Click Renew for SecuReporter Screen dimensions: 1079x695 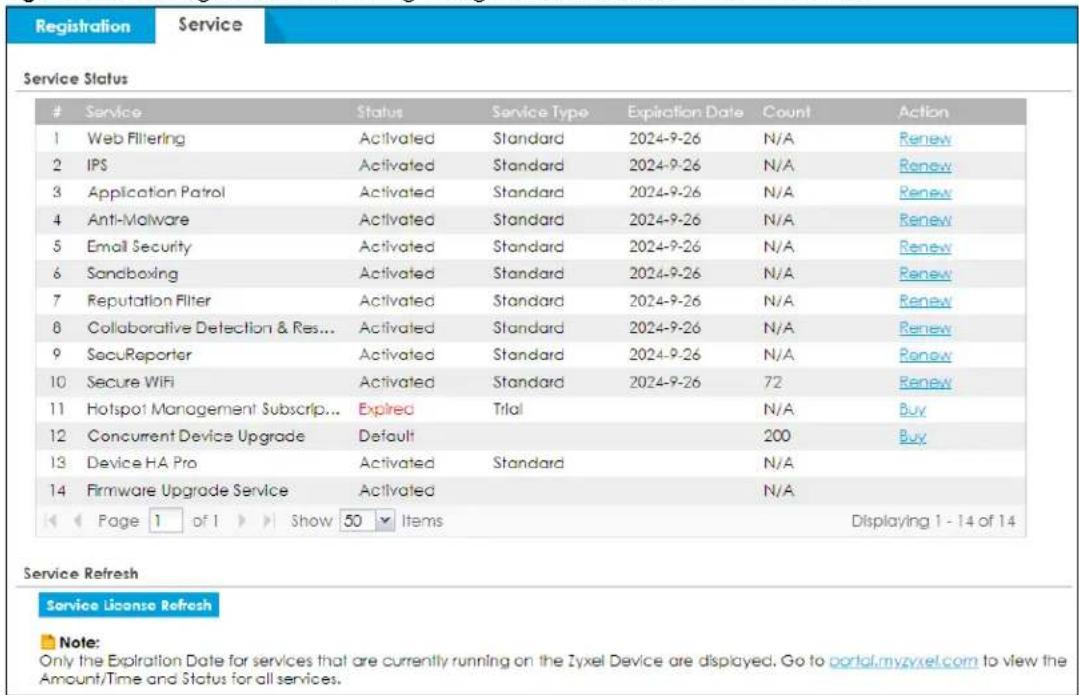click(925, 354)
